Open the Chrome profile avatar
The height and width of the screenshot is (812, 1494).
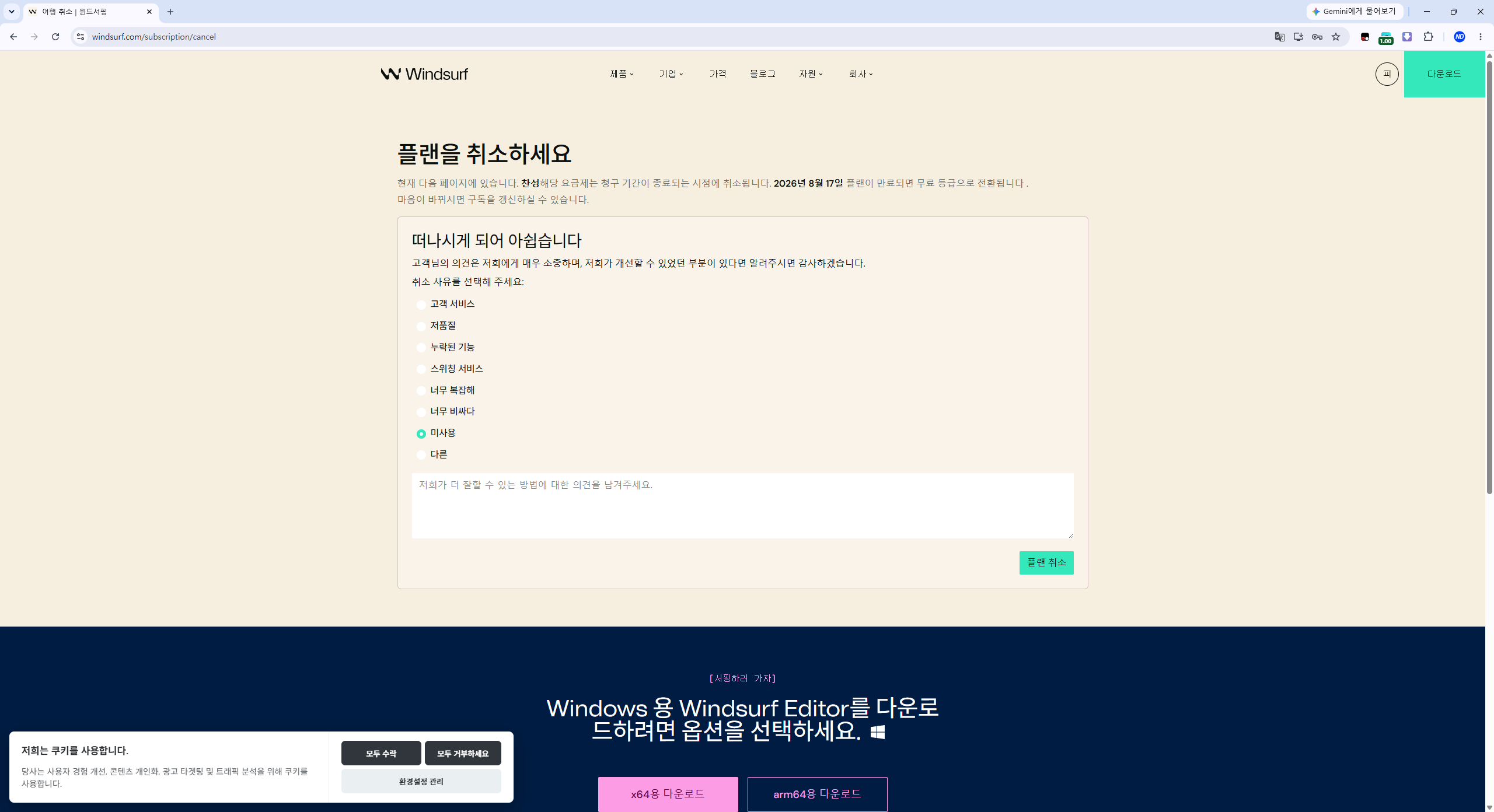[x=1460, y=37]
